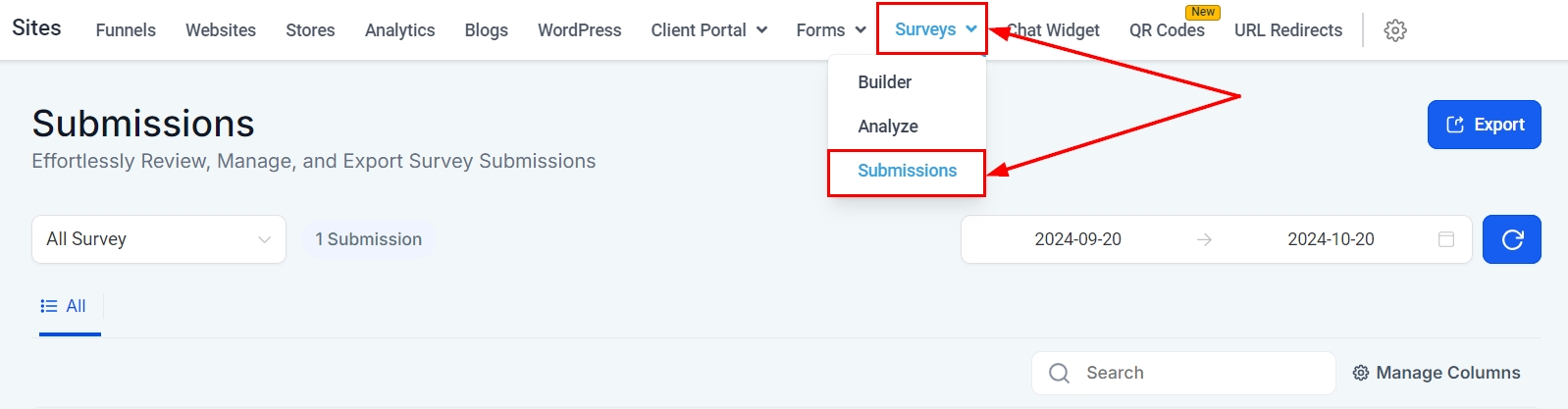Select Analyze from the Surveys menu

887,127
